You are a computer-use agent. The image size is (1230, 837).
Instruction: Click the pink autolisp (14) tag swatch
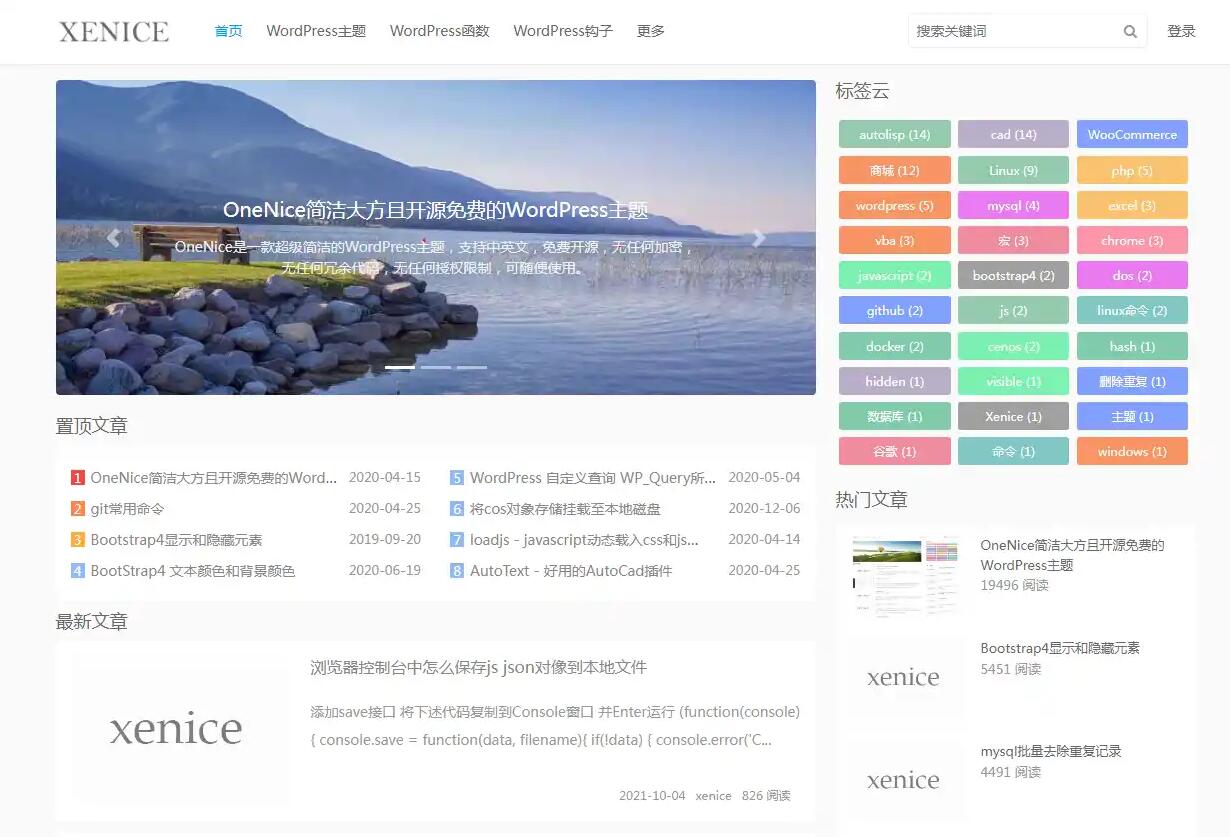894,134
